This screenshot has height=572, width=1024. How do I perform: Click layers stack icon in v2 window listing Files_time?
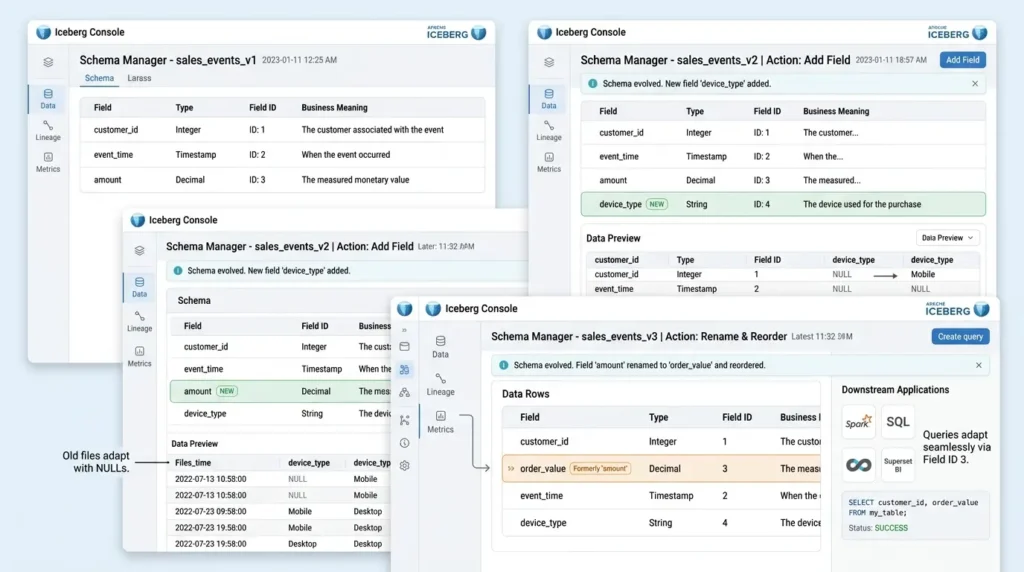coord(139,251)
